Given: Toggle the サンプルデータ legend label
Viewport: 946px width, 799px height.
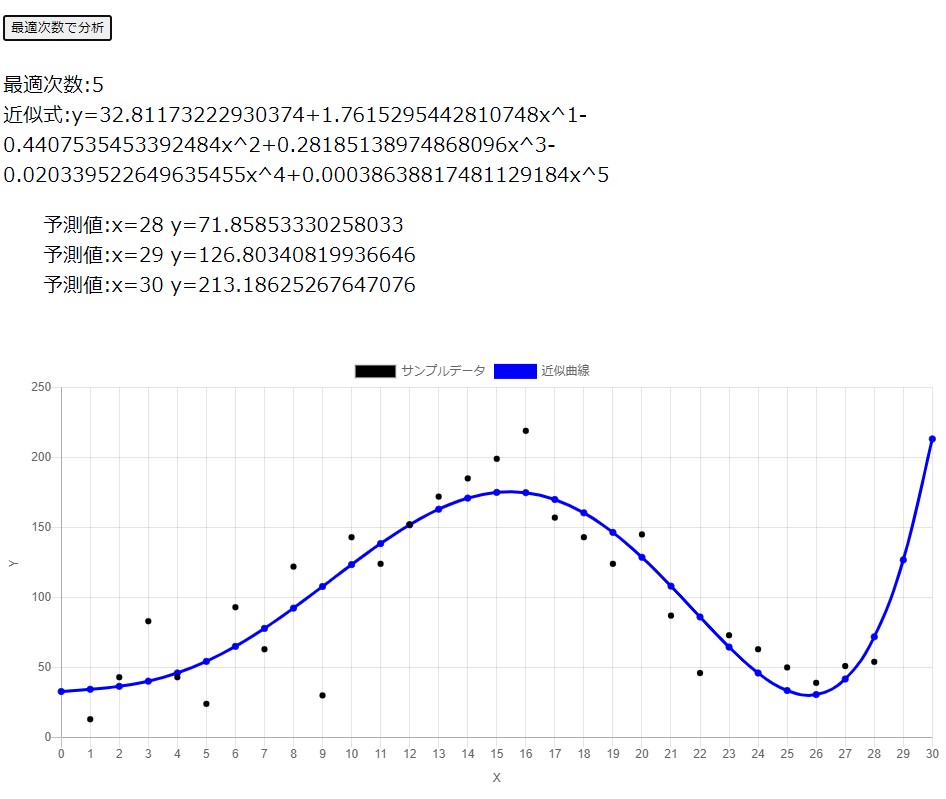Looking at the screenshot, I should [x=443, y=371].
